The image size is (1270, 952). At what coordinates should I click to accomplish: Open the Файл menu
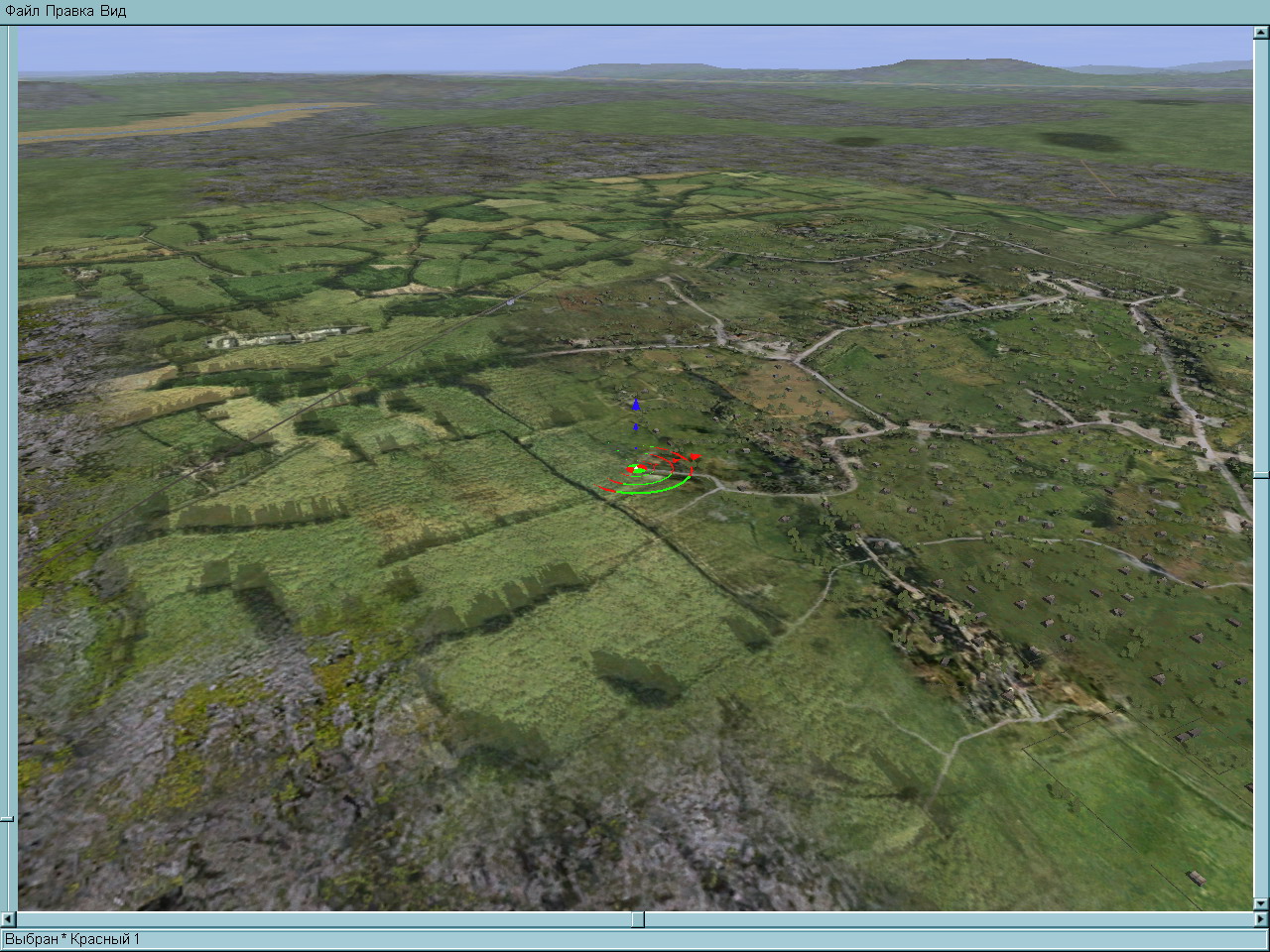pos(22,11)
